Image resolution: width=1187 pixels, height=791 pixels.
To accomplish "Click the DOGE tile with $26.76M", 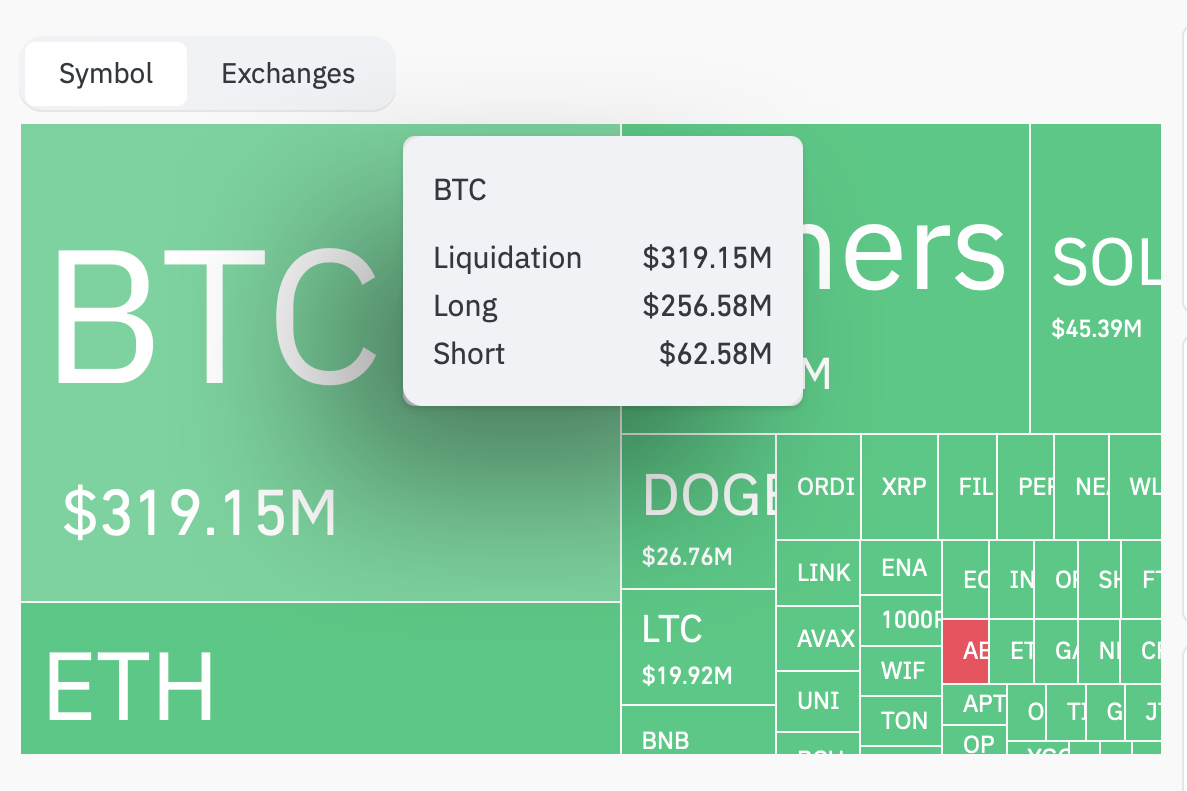I will pos(698,512).
